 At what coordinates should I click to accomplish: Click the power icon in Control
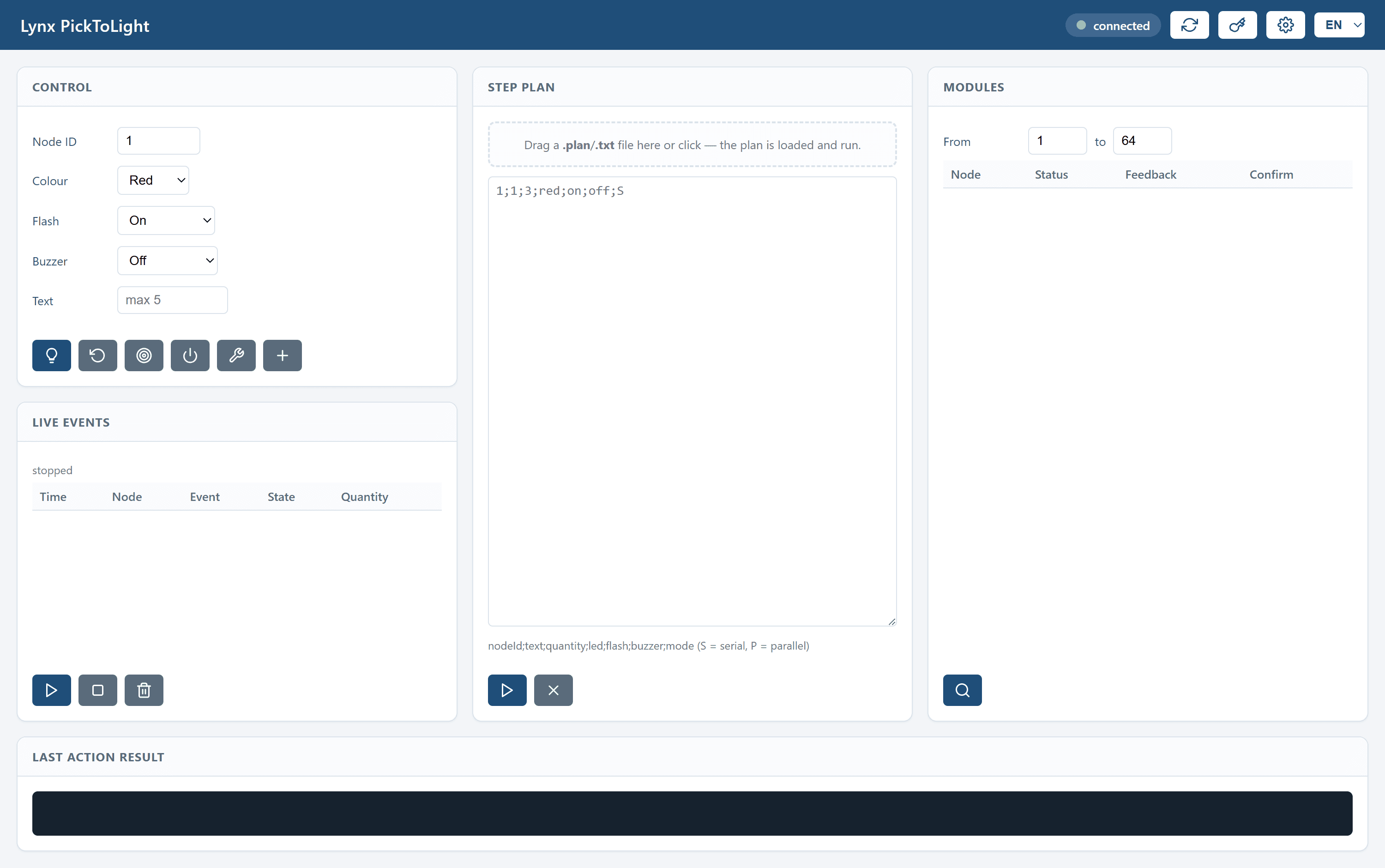click(x=190, y=356)
